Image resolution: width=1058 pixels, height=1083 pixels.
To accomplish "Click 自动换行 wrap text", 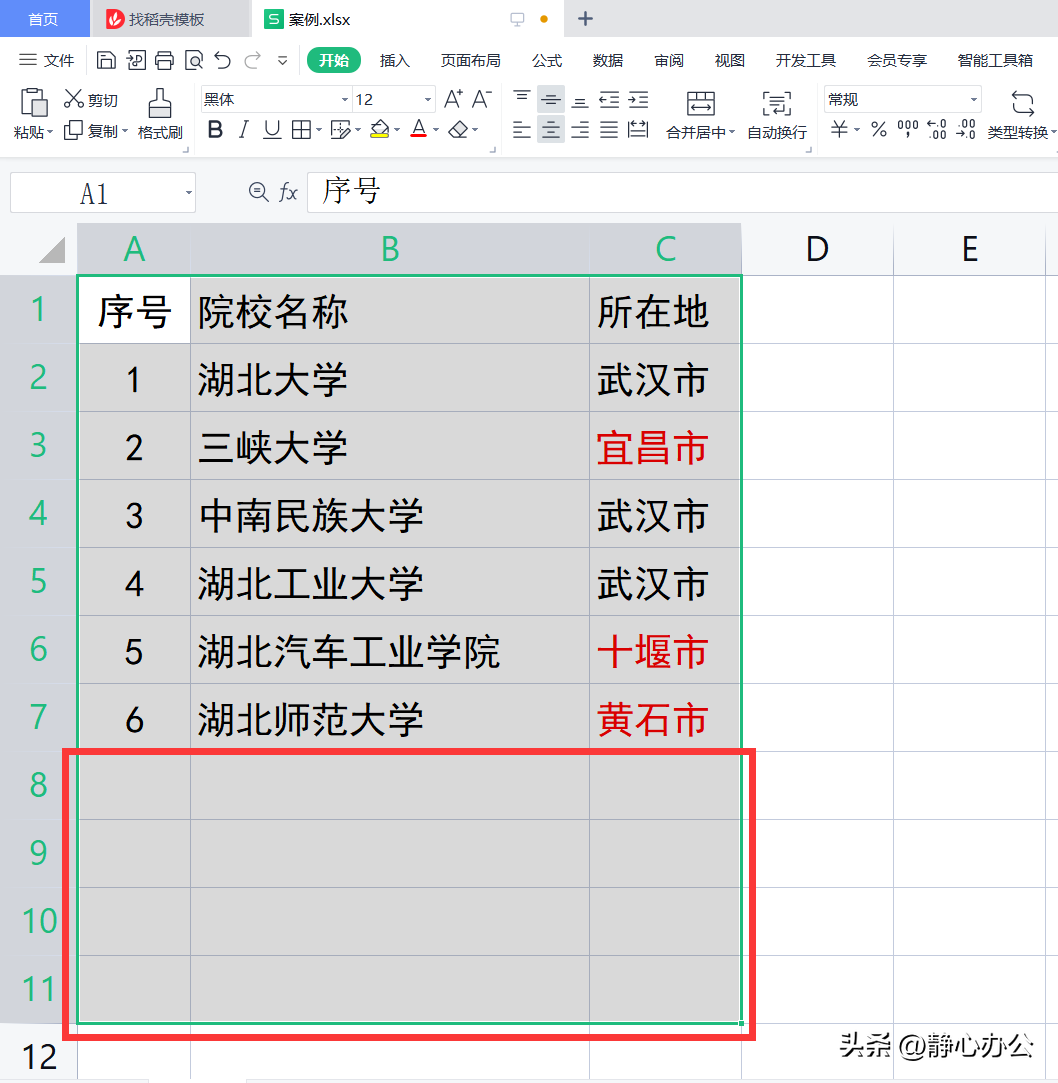I will [x=777, y=115].
